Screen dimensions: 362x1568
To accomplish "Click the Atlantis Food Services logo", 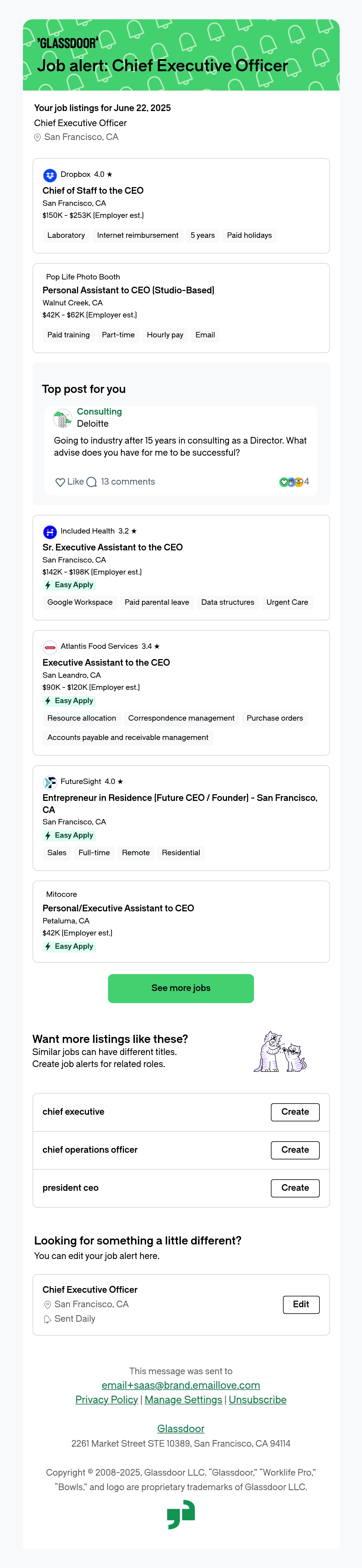I will pyautogui.click(x=50, y=647).
